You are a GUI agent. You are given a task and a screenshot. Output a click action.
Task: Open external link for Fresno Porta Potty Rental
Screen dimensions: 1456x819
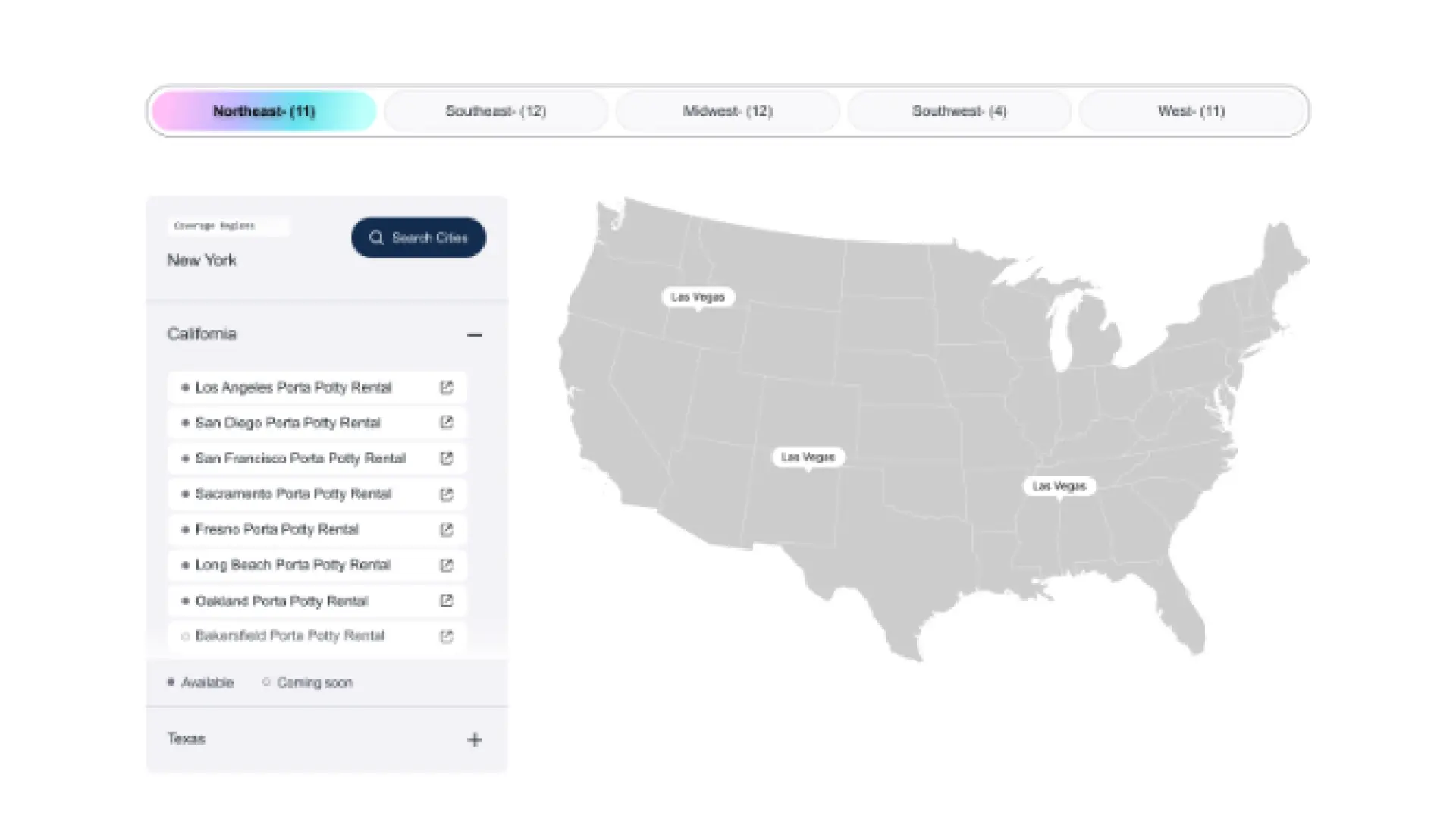(447, 529)
